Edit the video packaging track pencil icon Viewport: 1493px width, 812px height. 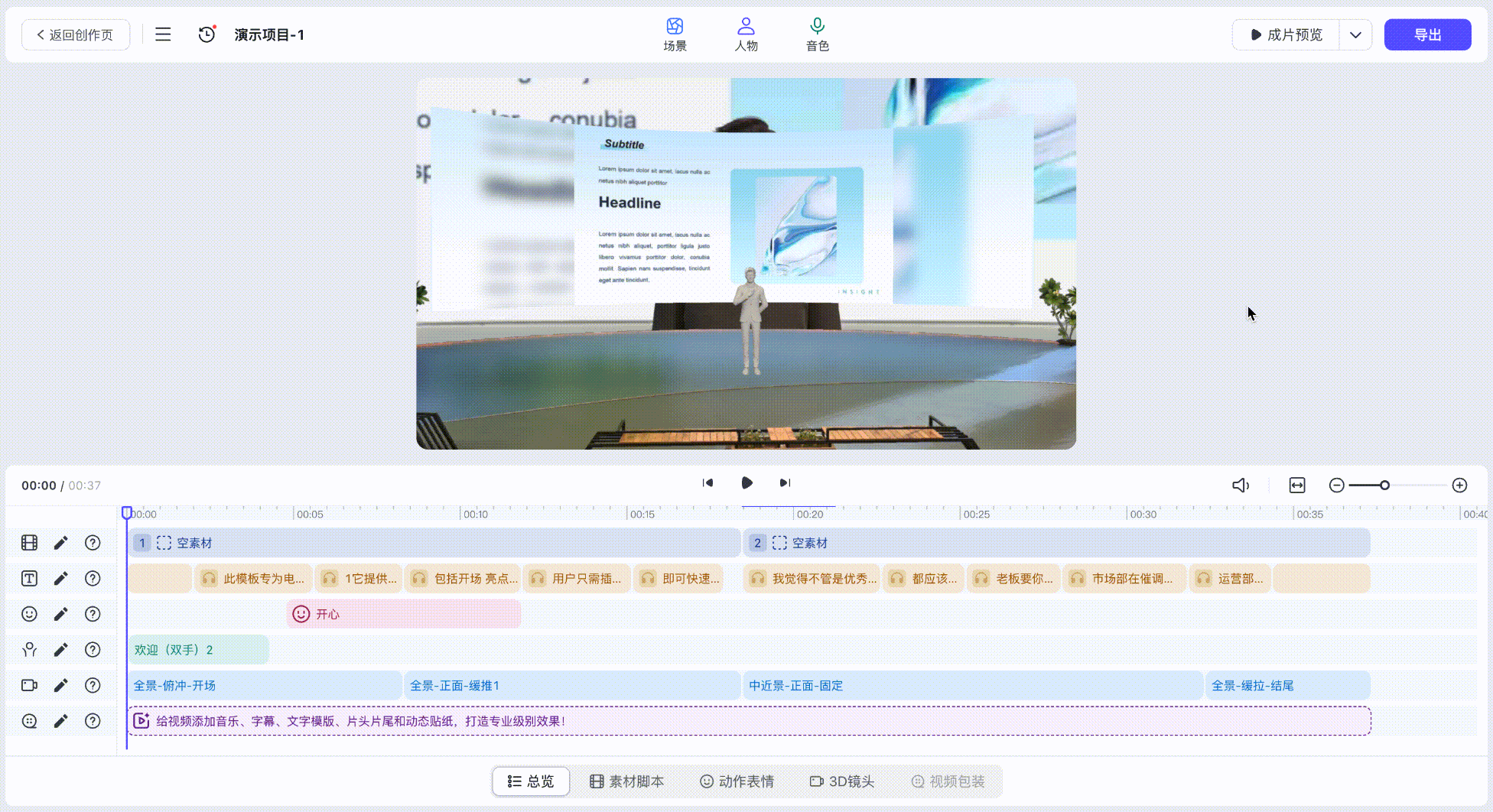(x=61, y=721)
